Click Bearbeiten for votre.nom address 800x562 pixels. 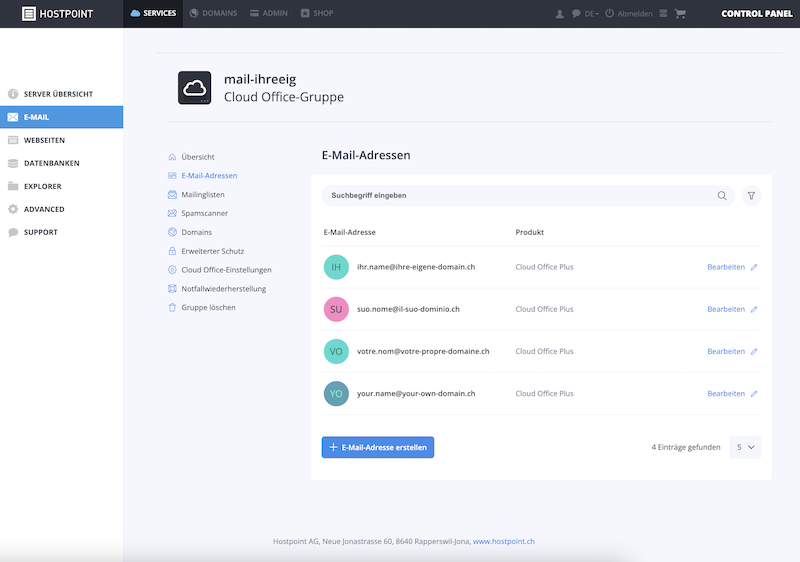point(726,351)
